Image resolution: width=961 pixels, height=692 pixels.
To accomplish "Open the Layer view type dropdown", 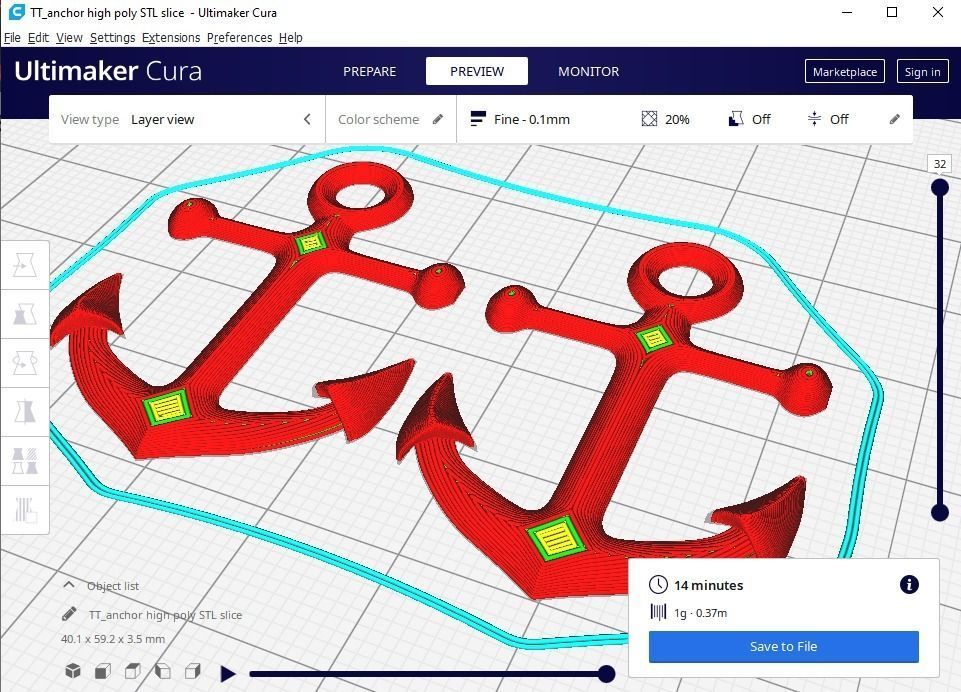I will pos(187,120).
